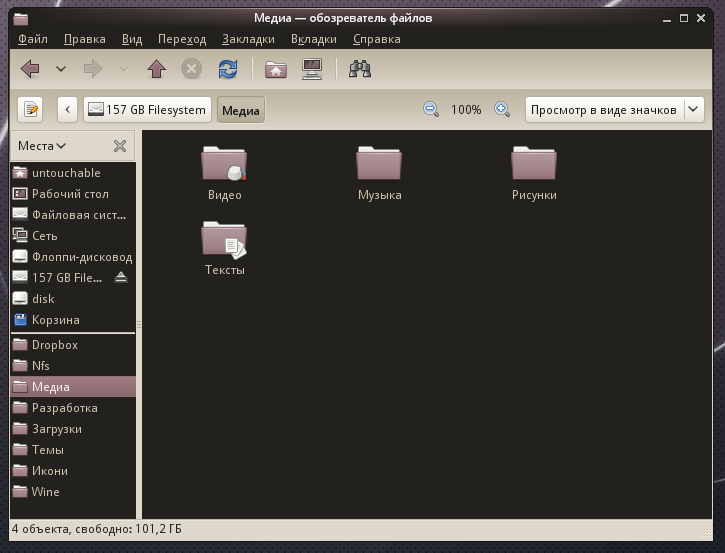Open disk in sidebar
Screen dimensions: 725x553
tap(73, 299)
